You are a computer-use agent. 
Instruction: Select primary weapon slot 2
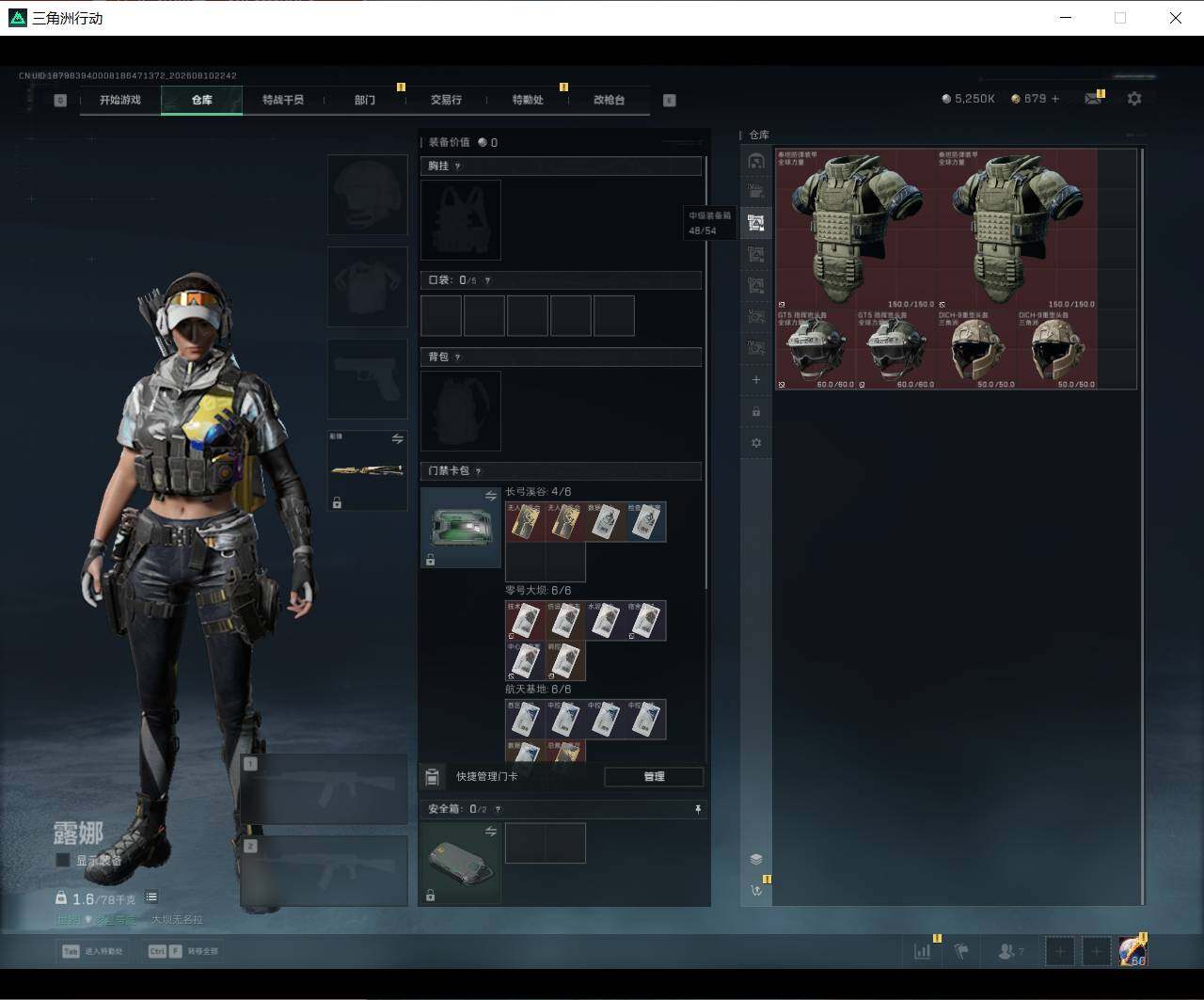325,871
